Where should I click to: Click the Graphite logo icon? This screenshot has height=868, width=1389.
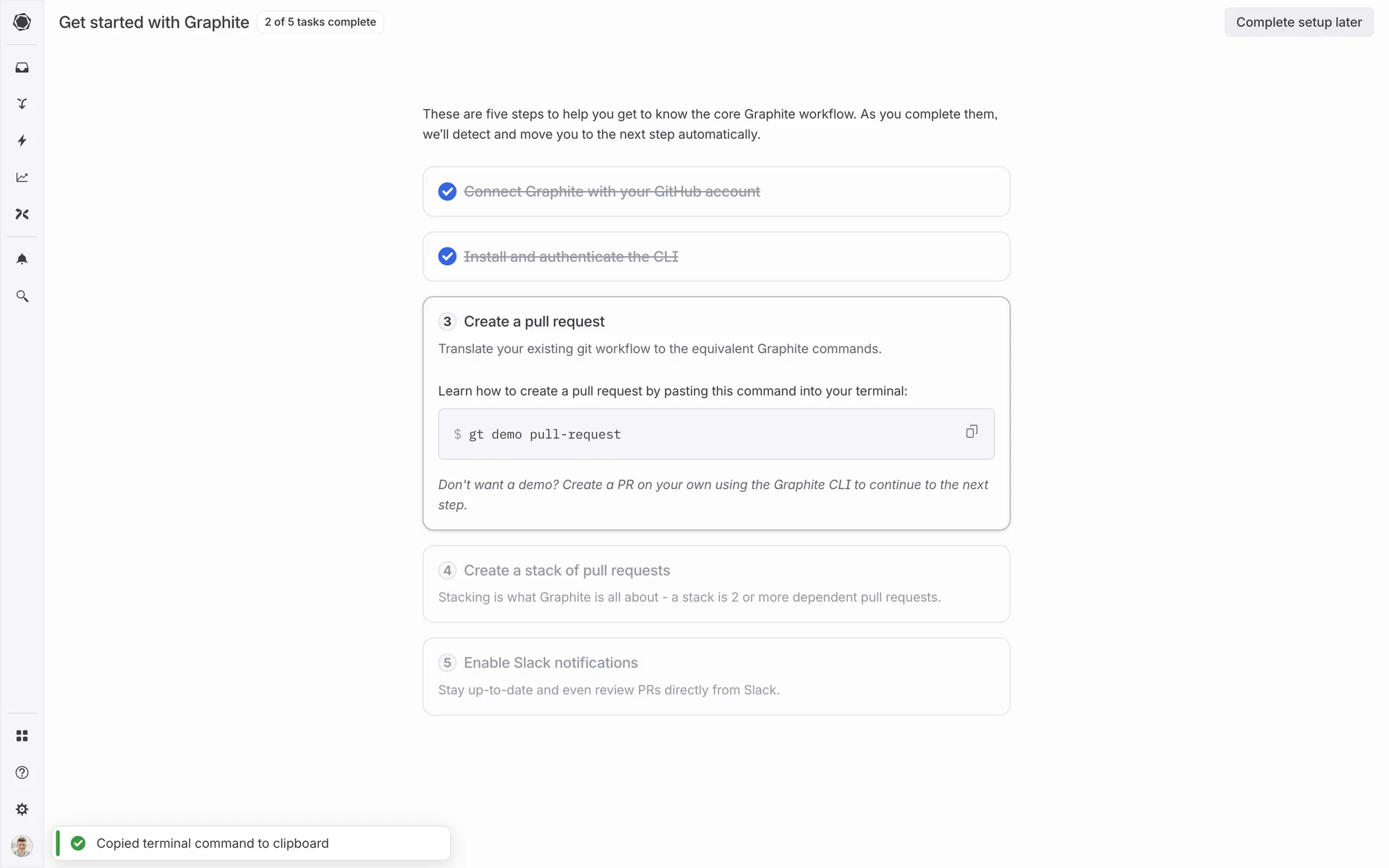tap(22, 22)
